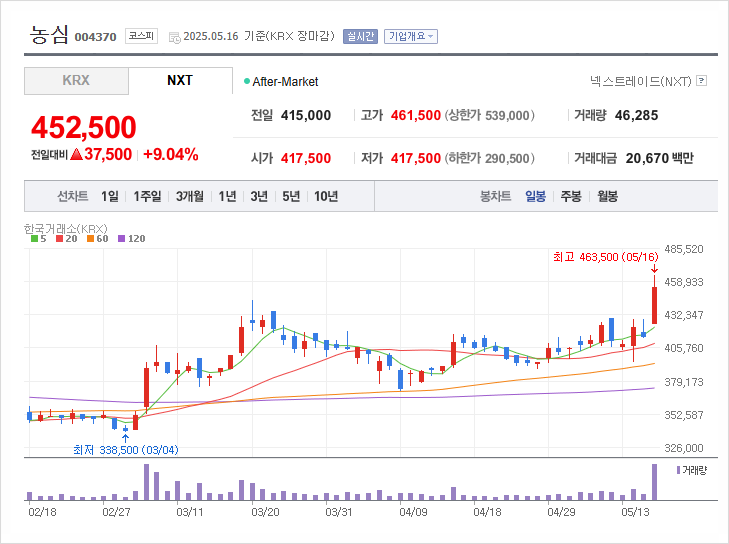Click the 04/09 date axis label
This screenshot has height=544, width=729.
(413, 512)
